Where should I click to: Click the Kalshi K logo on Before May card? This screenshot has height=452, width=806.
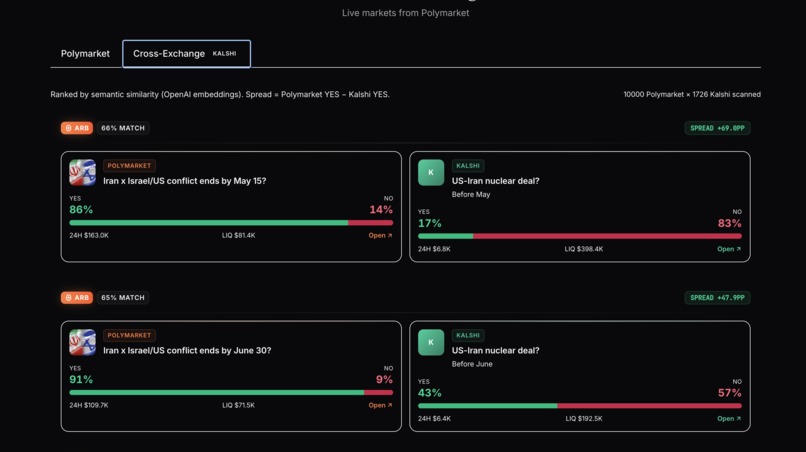(x=431, y=173)
